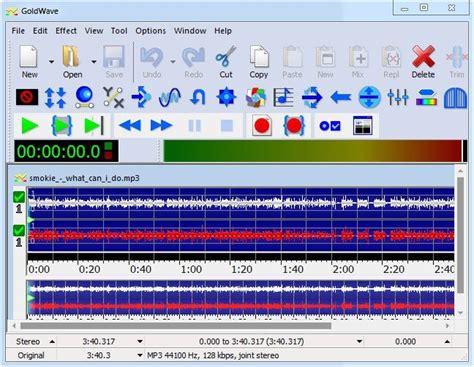Open the Stereo channel arrow in status bar
Screen dimensions: 474x367
[52, 342]
